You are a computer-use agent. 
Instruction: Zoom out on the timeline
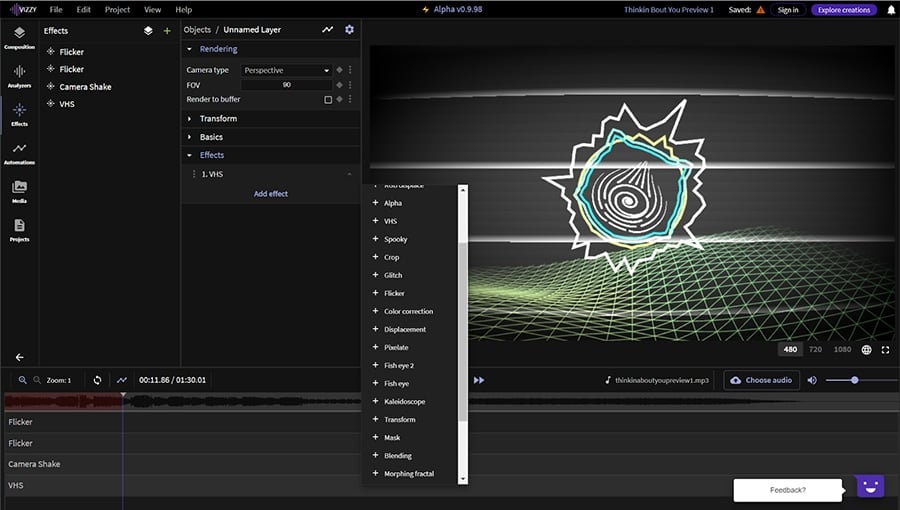37,380
